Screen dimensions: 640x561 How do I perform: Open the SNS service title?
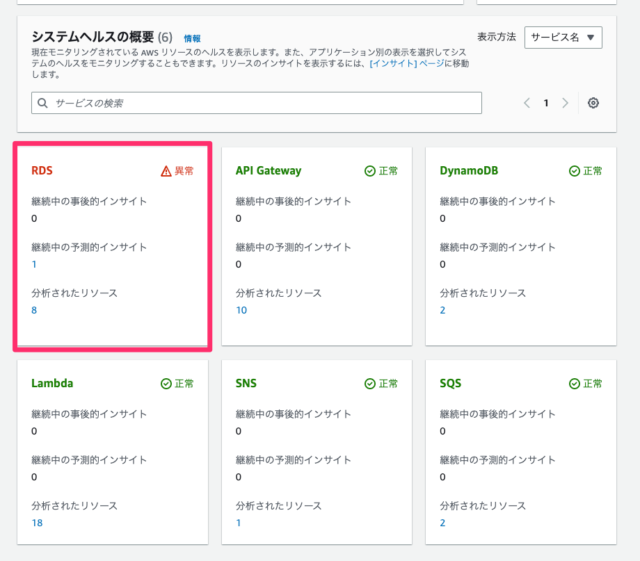tap(246, 383)
